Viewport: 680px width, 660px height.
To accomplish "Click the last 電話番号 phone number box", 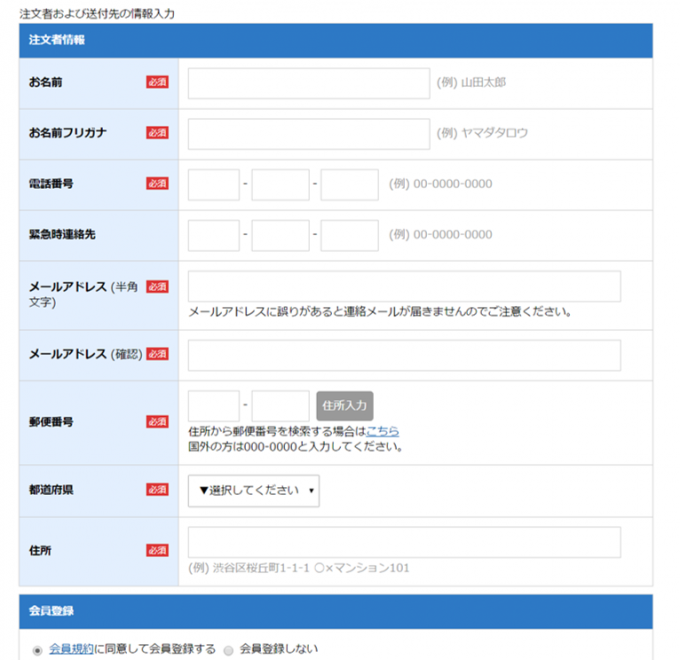I will pos(349,185).
